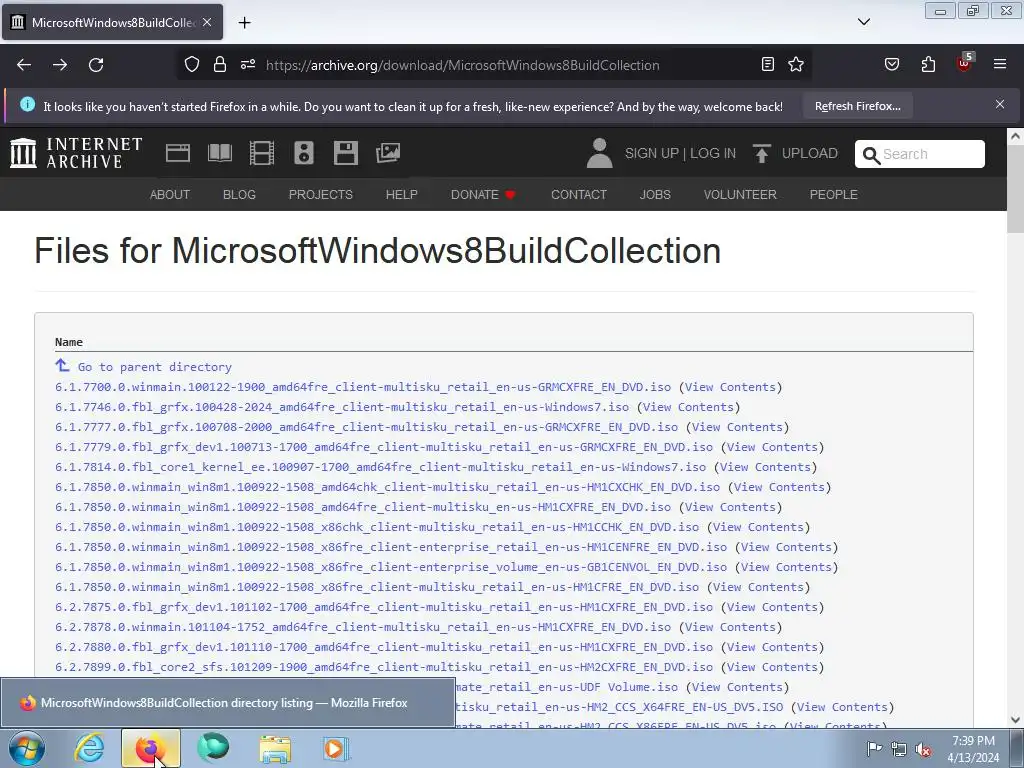Open the Audio speaker icon

tap(304, 153)
